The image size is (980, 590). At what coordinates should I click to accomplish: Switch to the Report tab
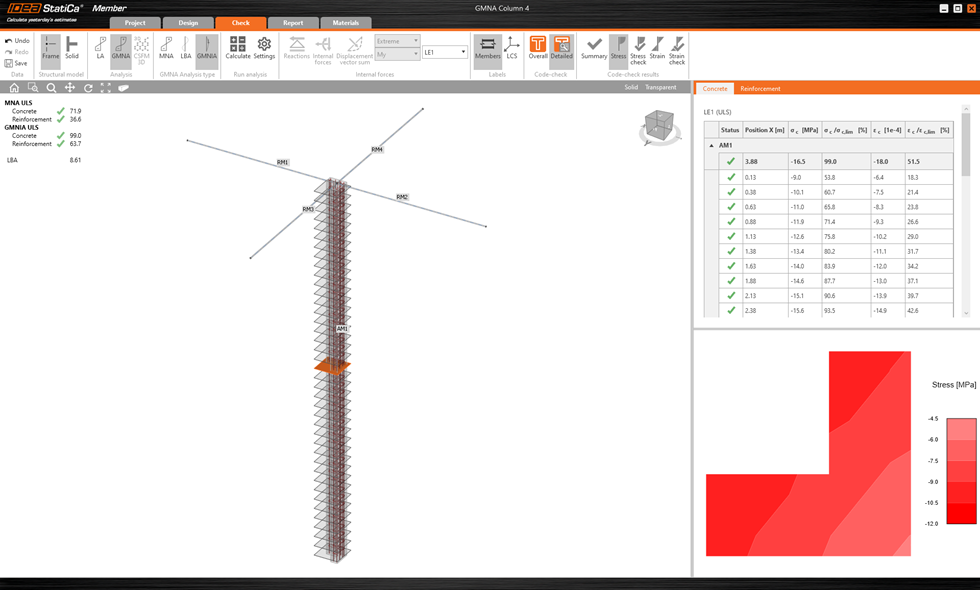[293, 23]
